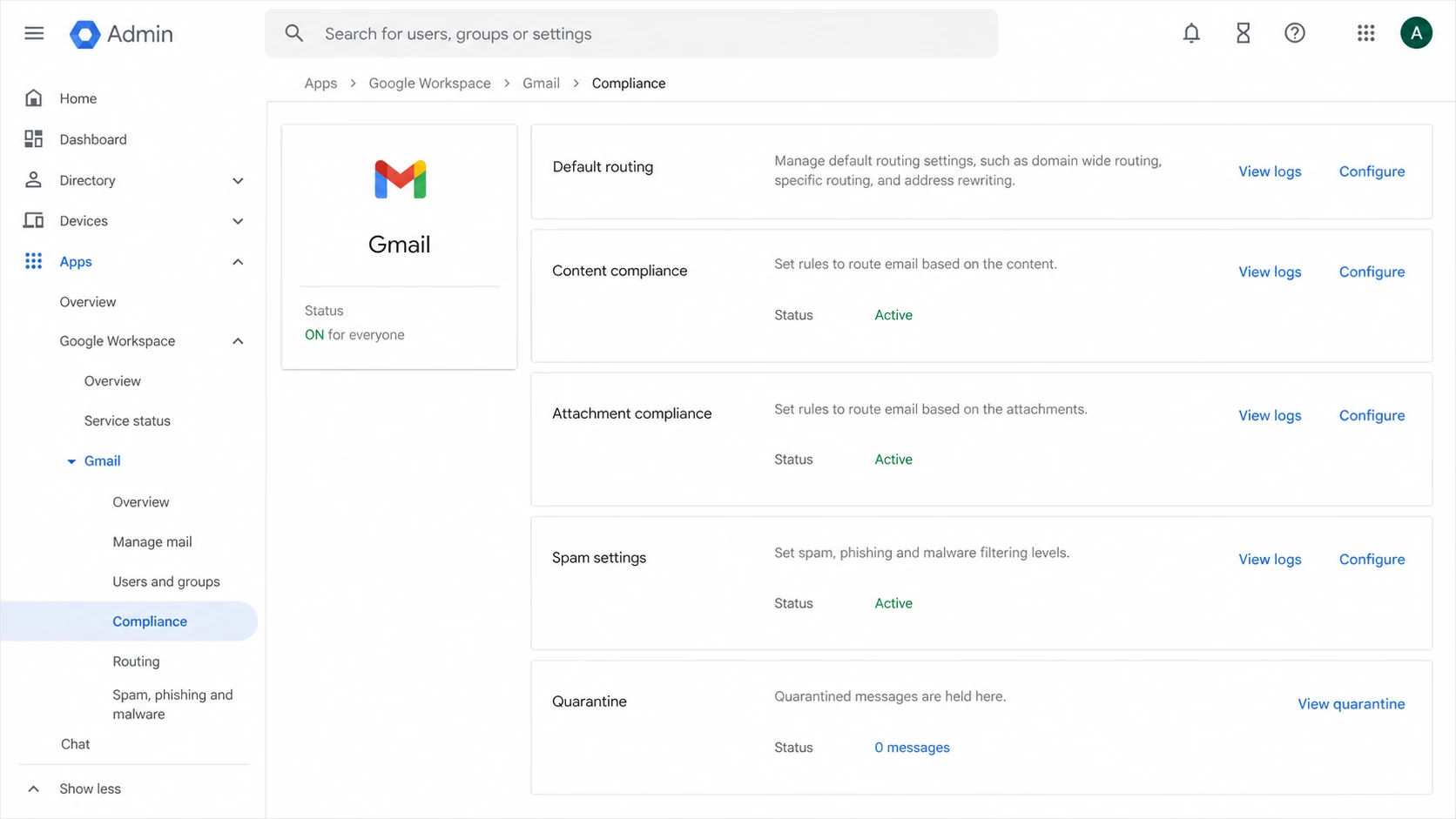Click the Google Admin logo
Viewport: 1456px width, 819px height.
(x=121, y=34)
